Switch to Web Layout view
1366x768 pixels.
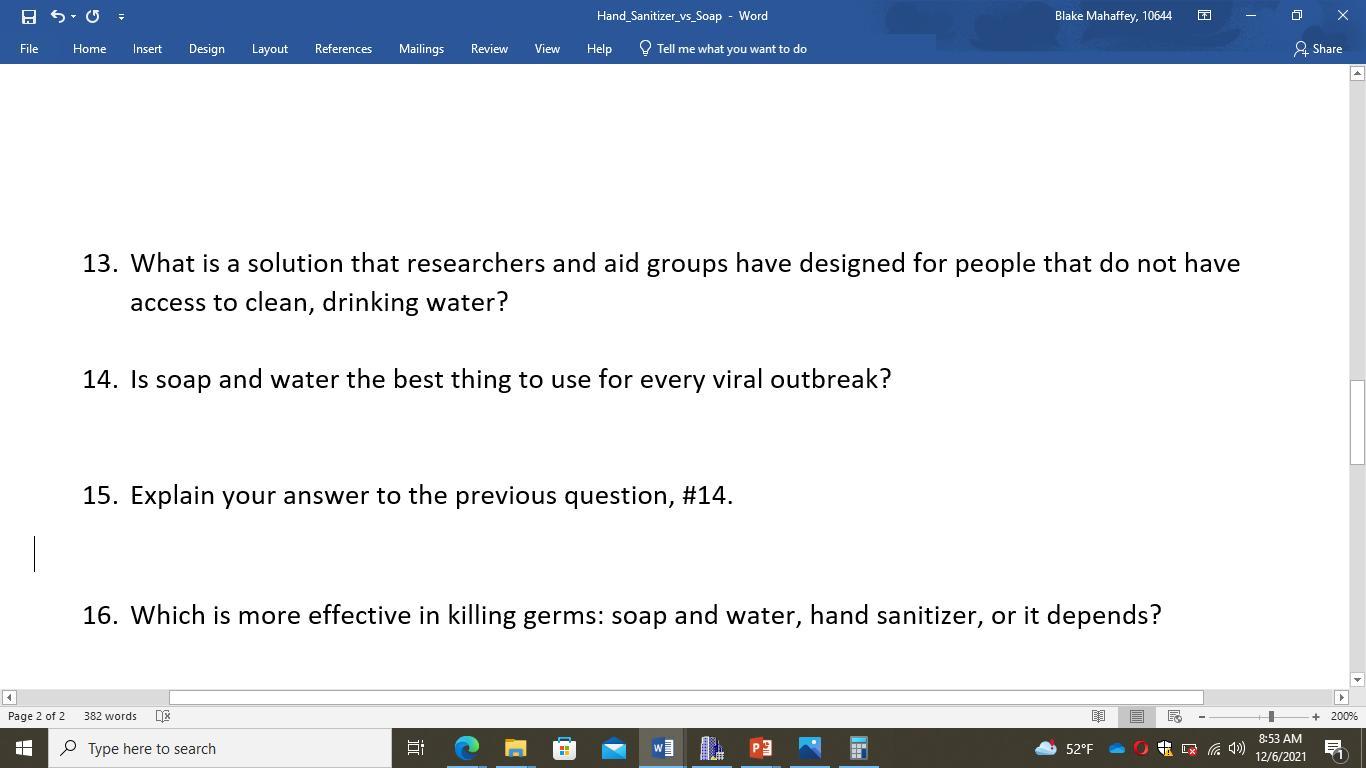click(x=1174, y=716)
